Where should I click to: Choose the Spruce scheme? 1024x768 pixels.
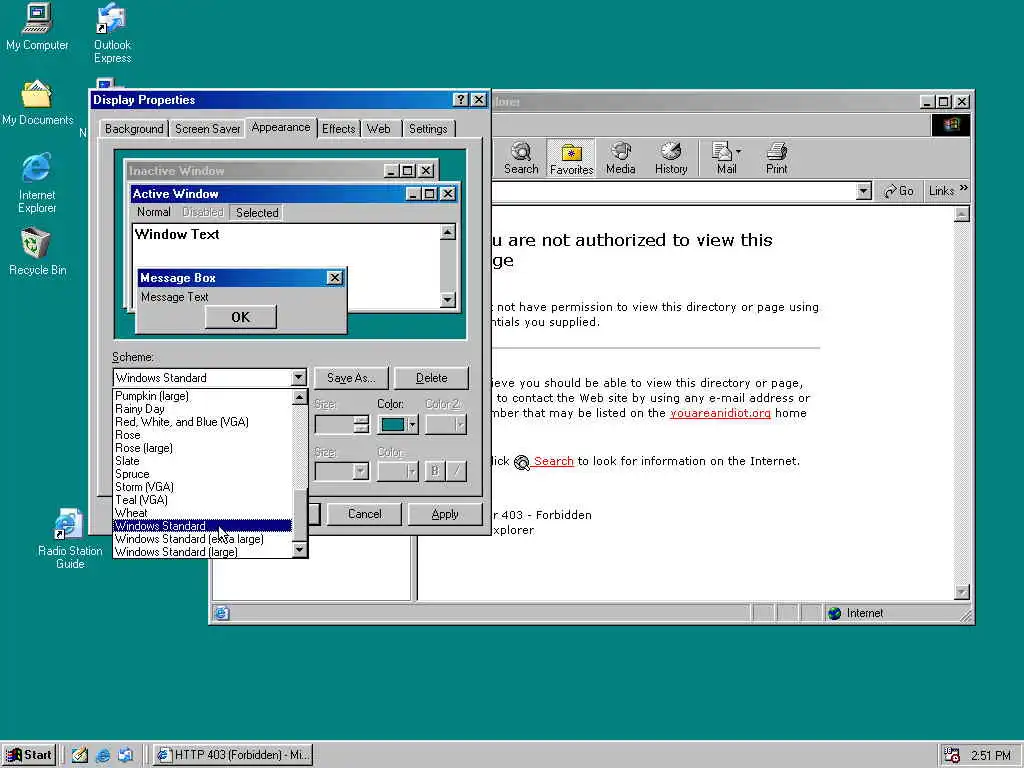[x=202, y=474]
